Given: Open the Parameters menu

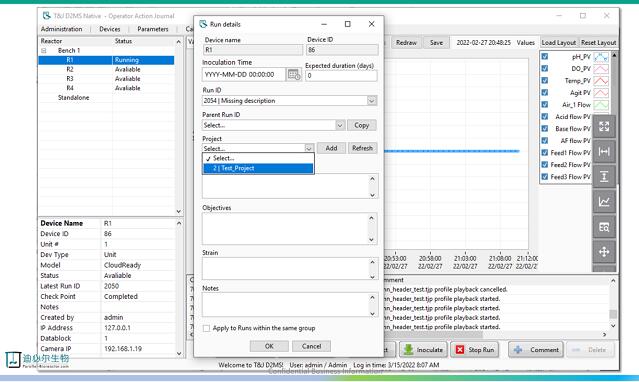Looking at the screenshot, I should 153,29.
